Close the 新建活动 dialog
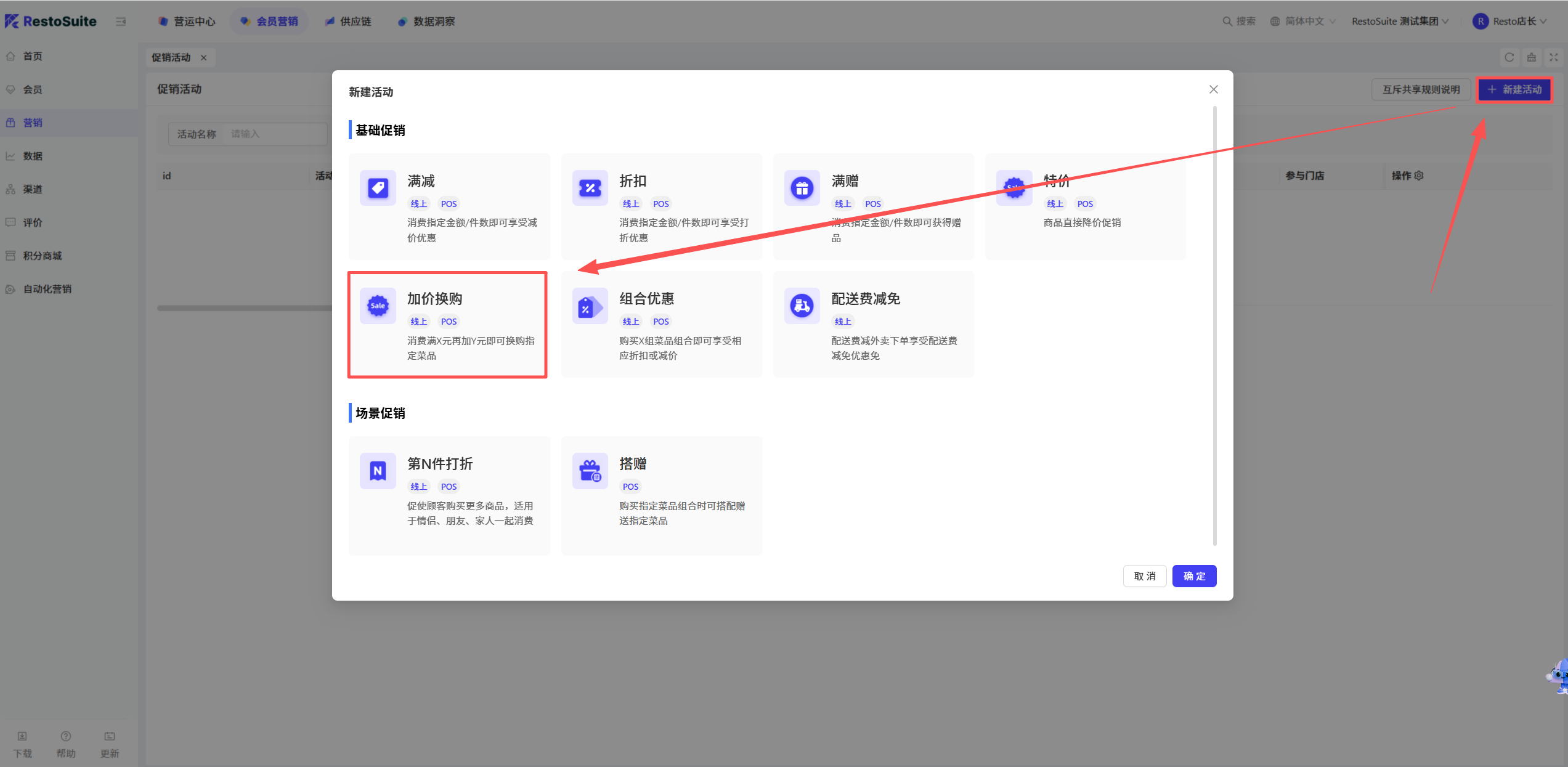Screen dimensions: 1568x767 click(x=1213, y=90)
